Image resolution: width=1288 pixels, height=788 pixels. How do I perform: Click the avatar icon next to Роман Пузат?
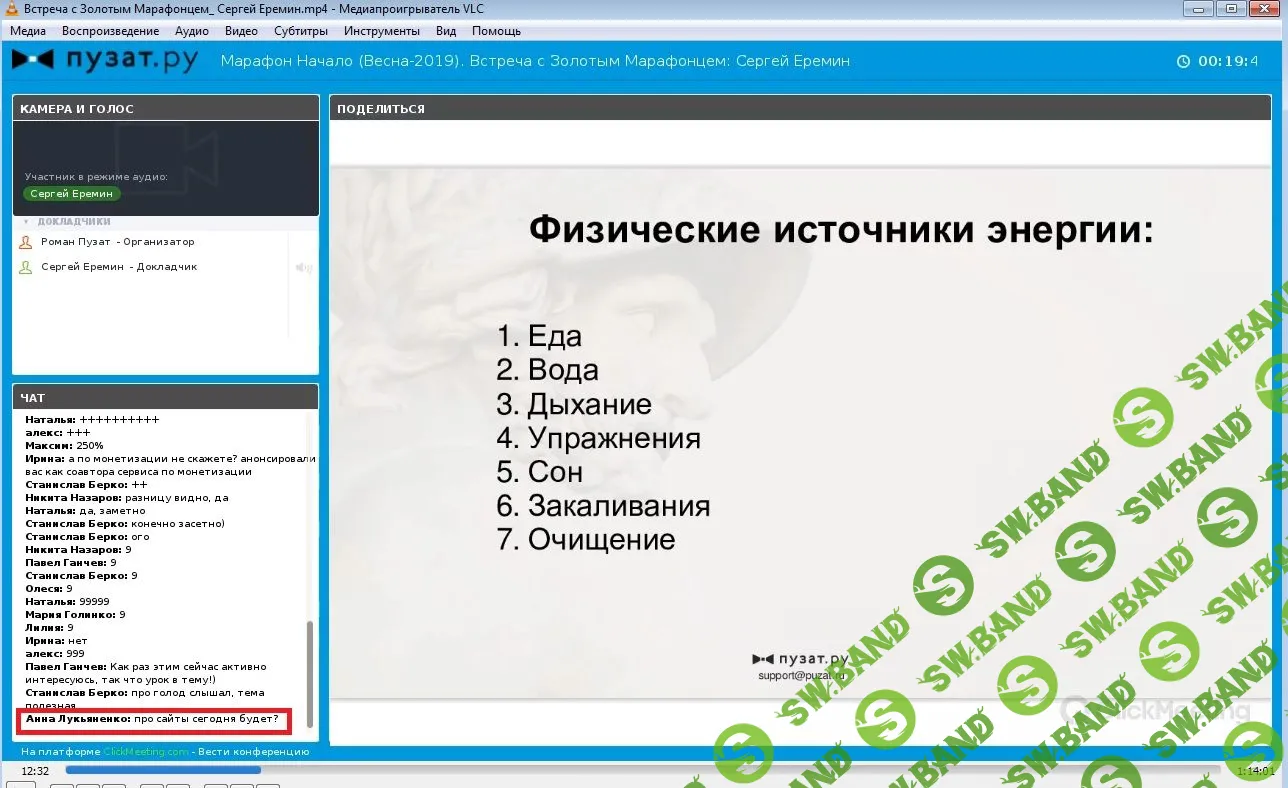point(26,242)
